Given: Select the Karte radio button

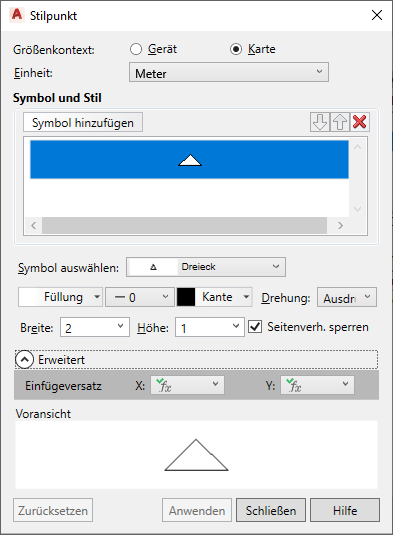Looking at the screenshot, I should [x=236, y=49].
